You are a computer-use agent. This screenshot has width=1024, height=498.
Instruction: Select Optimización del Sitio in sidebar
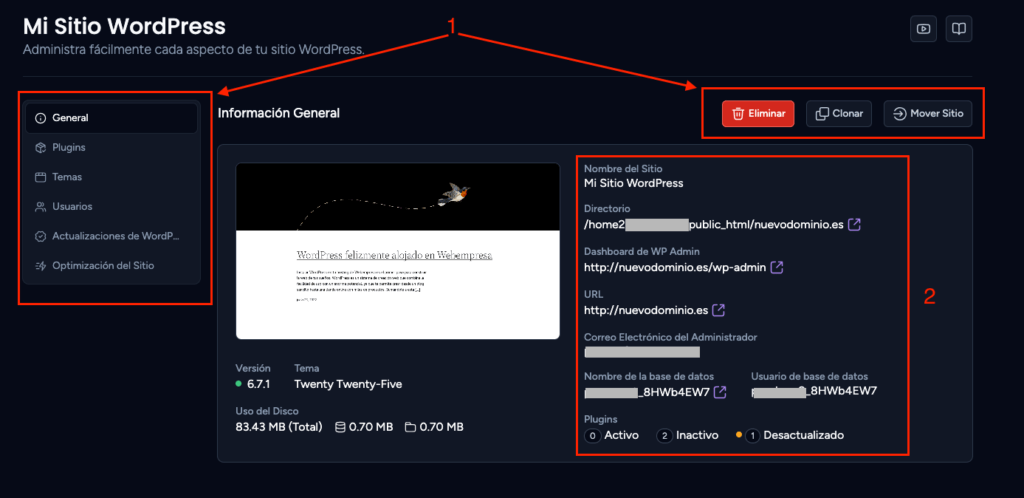[111, 266]
